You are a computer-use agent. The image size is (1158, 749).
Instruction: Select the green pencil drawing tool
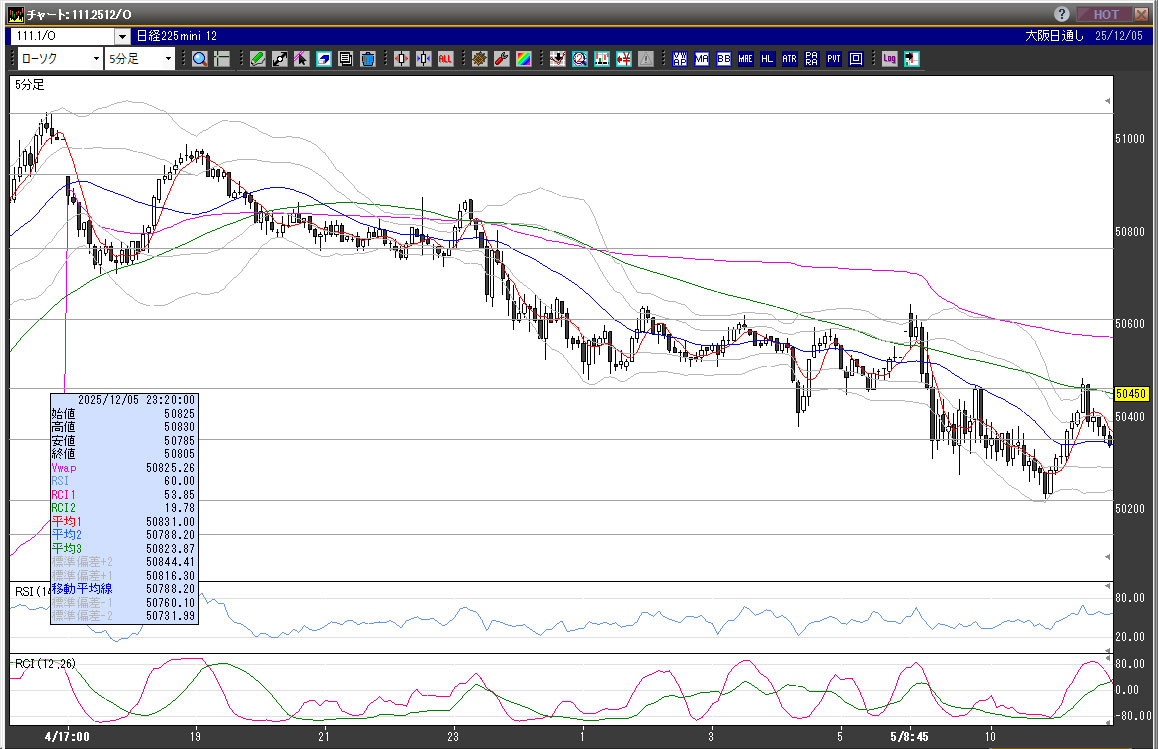pyautogui.click(x=258, y=59)
